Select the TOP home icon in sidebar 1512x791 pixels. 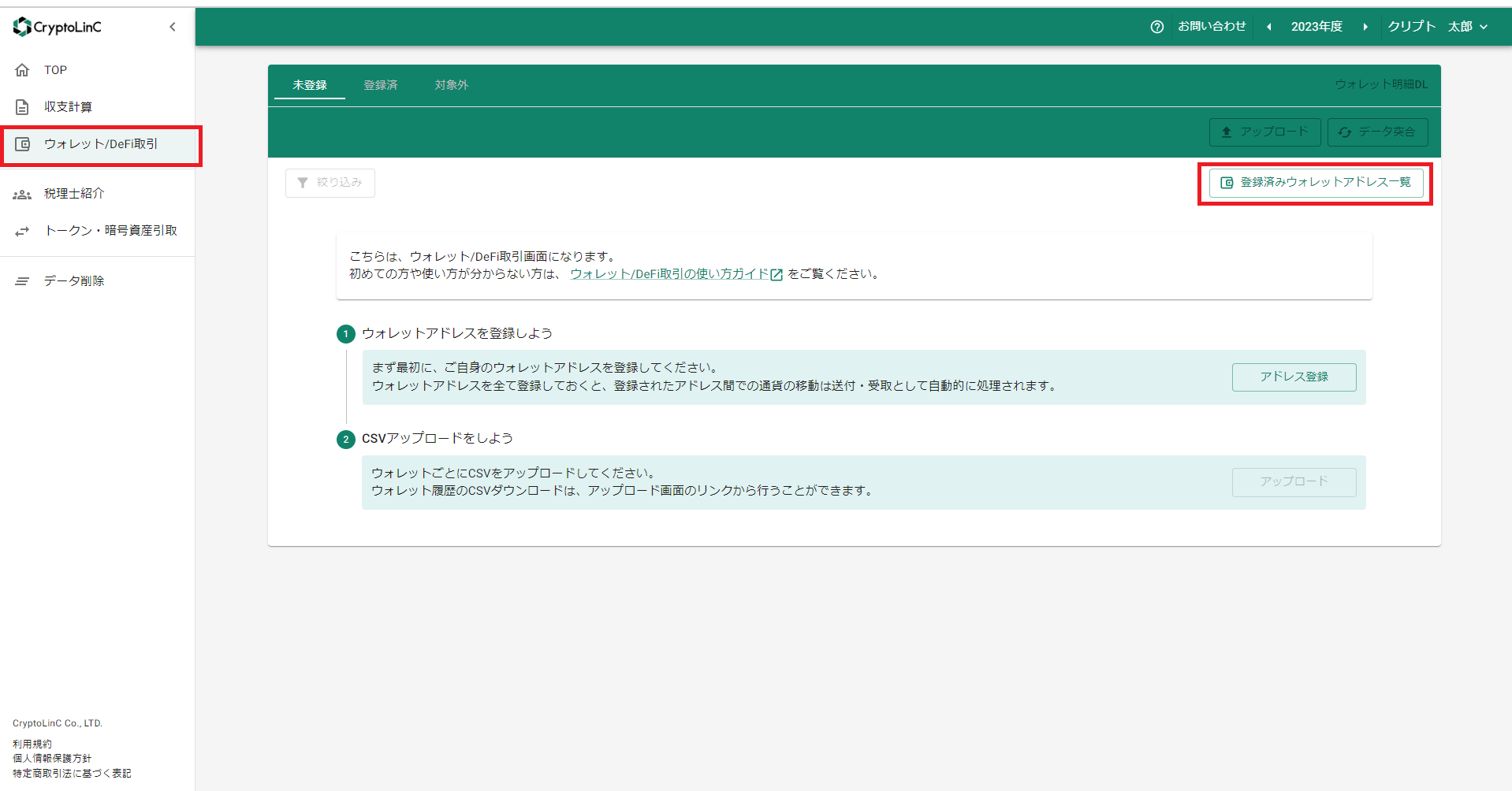click(x=22, y=70)
